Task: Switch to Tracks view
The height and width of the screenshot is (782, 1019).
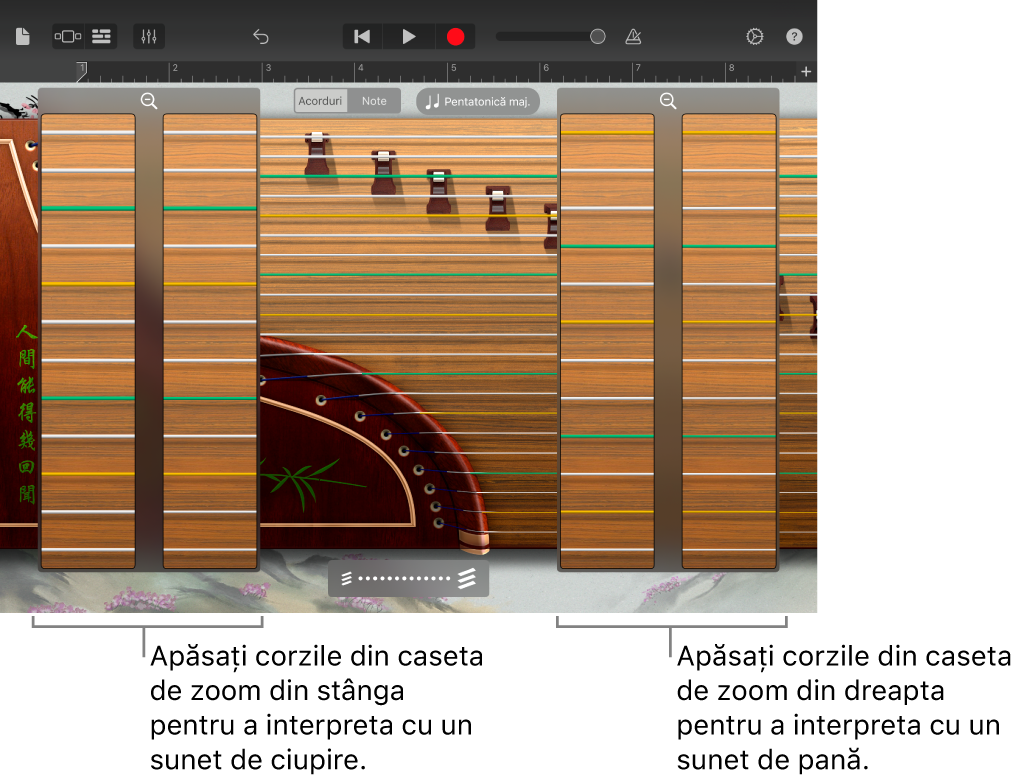Action: tap(100, 36)
